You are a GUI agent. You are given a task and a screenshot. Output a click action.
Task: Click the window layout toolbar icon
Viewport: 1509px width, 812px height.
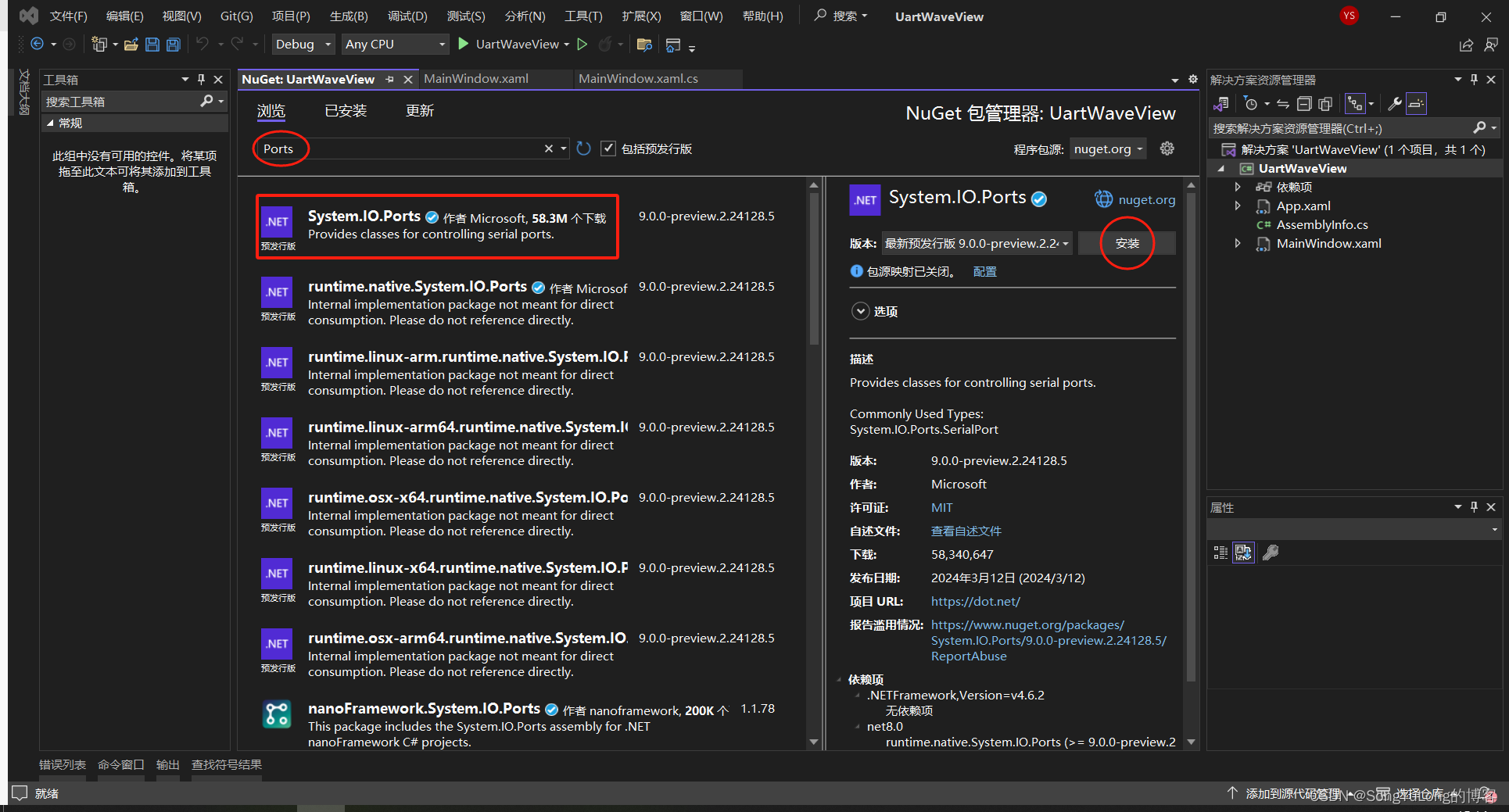pos(673,45)
